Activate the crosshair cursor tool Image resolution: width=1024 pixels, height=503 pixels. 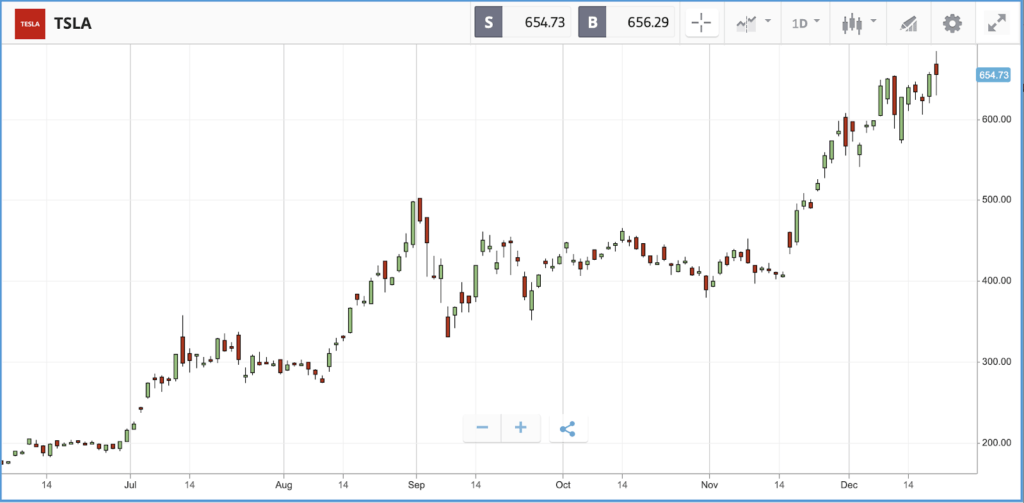[x=701, y=24]
